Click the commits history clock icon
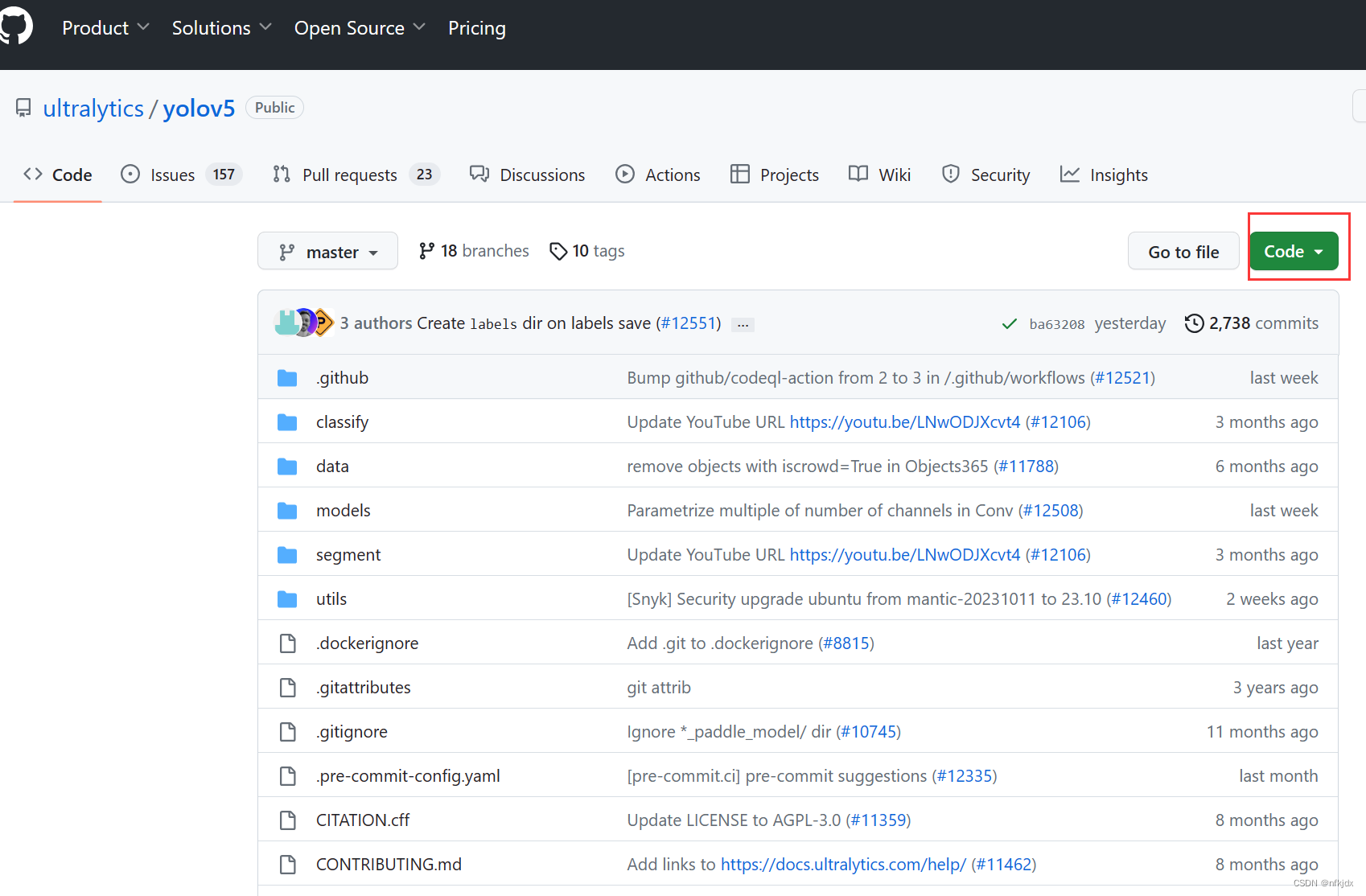 [1195, 323]
